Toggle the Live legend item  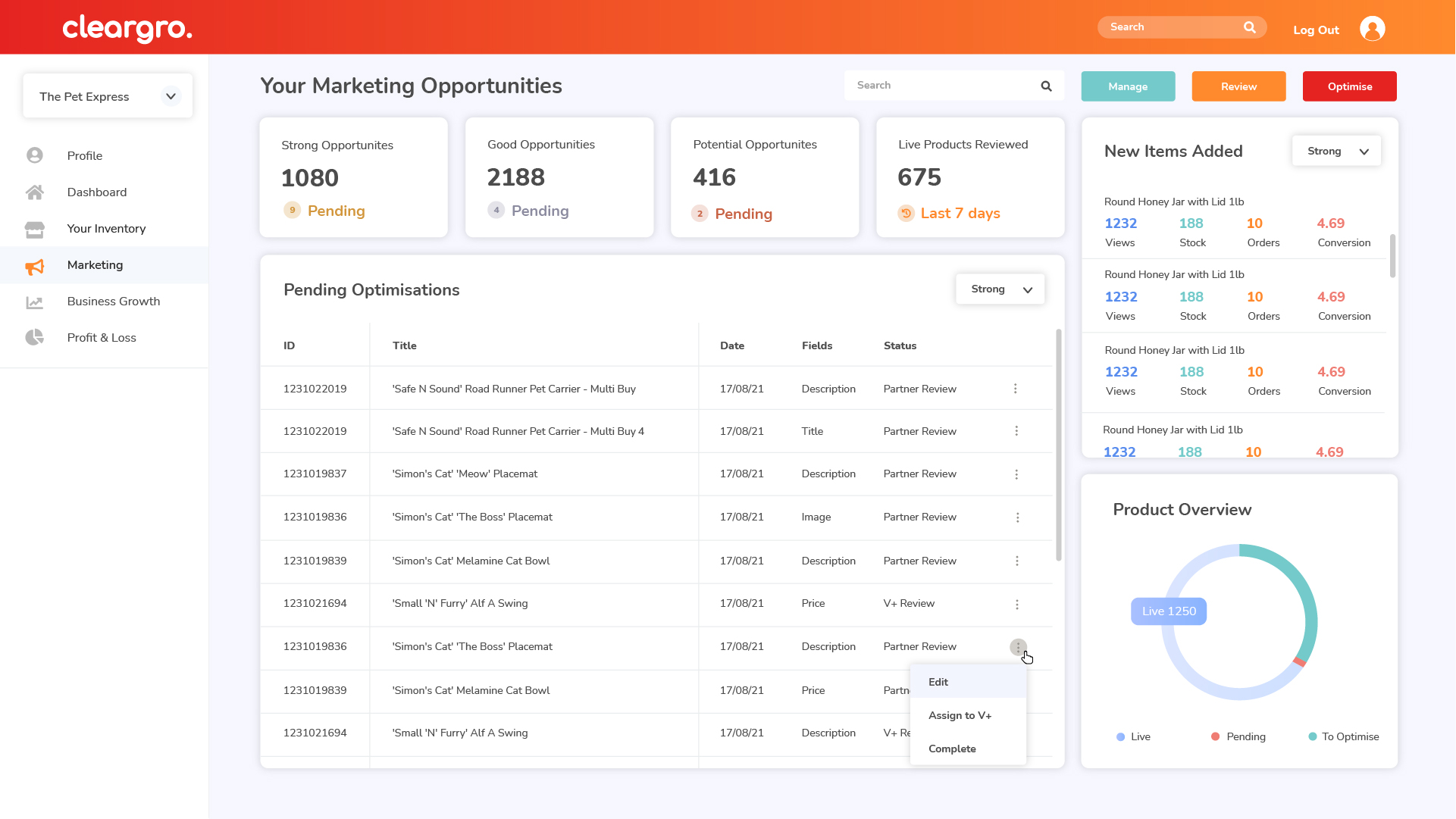pos(1133,736)
